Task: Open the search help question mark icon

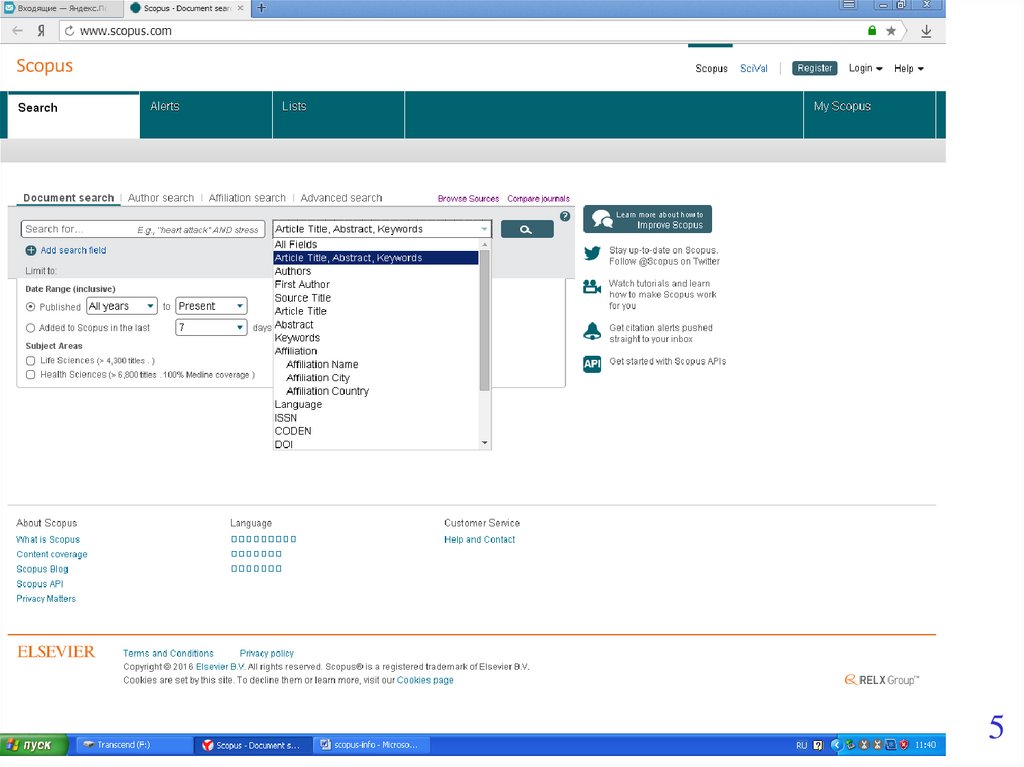Action: coord(565,216)
